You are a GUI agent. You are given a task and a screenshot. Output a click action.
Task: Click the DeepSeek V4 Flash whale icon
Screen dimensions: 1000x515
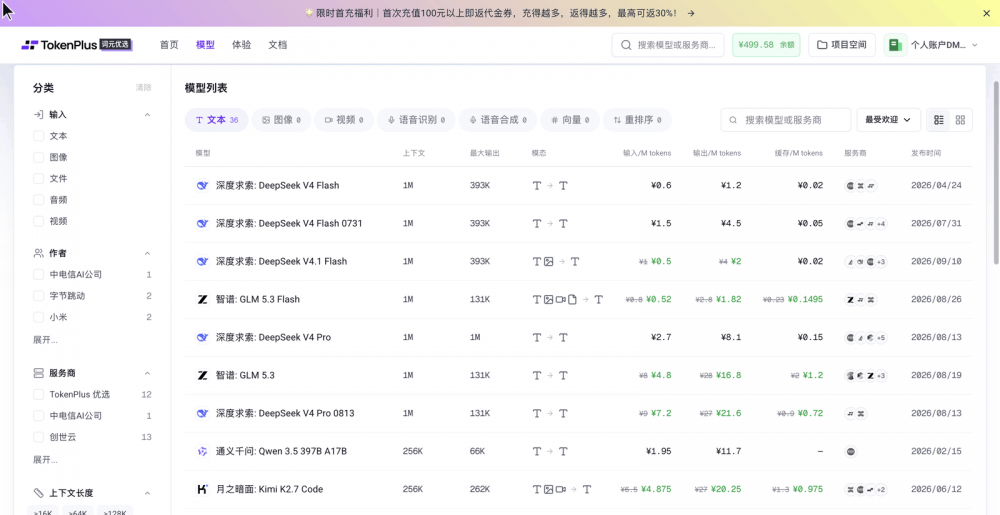point(202,185)
